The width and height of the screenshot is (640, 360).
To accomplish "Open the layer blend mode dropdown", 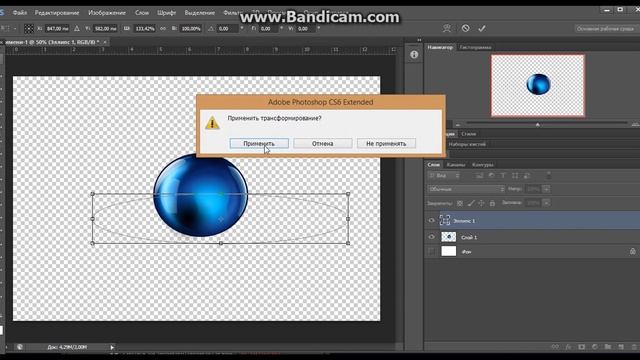I will click(x=466, y=189).
